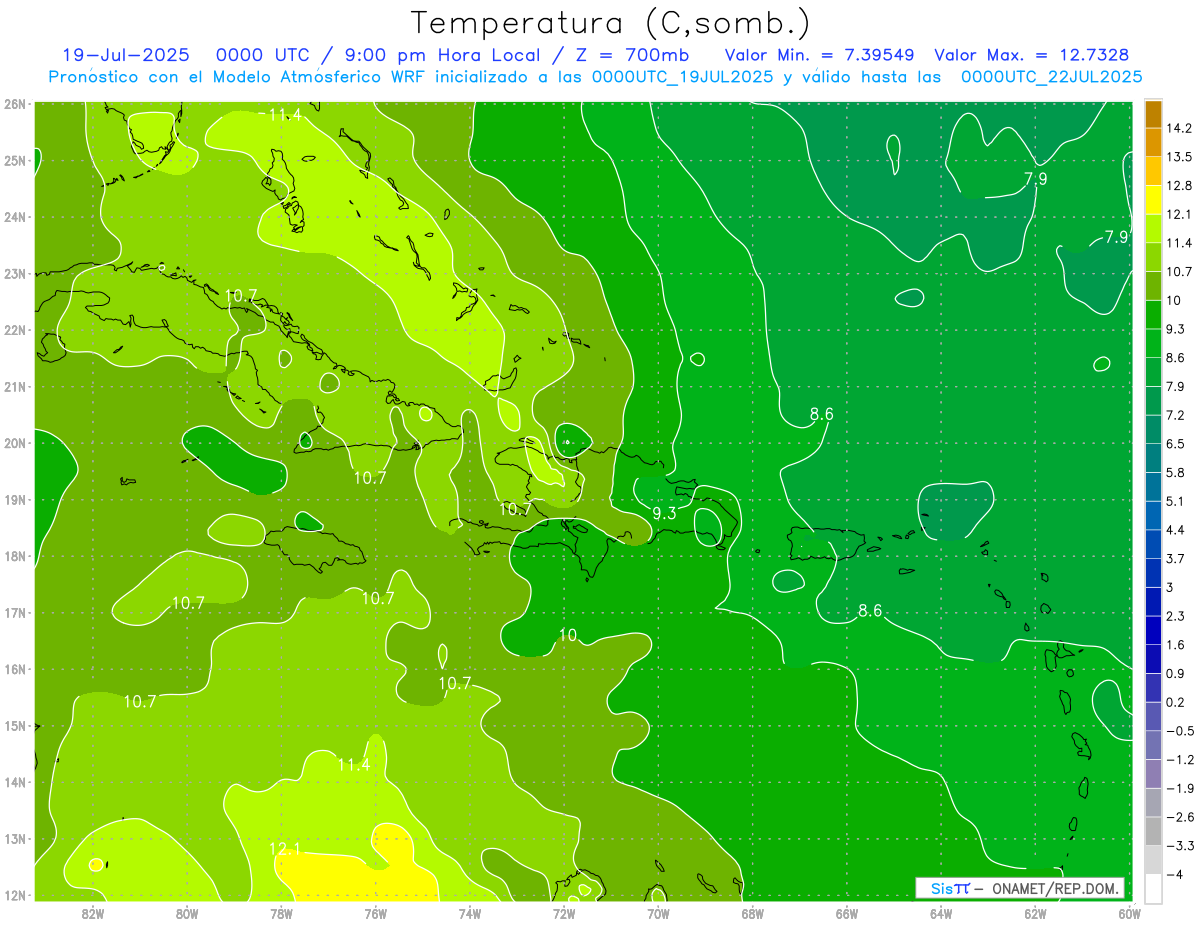
Task: Click the 3.7 color scale label
Action: [1175, 558]
